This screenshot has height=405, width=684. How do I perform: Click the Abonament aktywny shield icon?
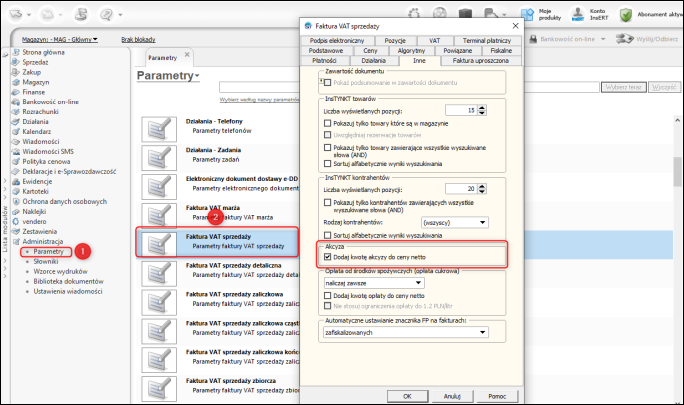click(626, 14)
